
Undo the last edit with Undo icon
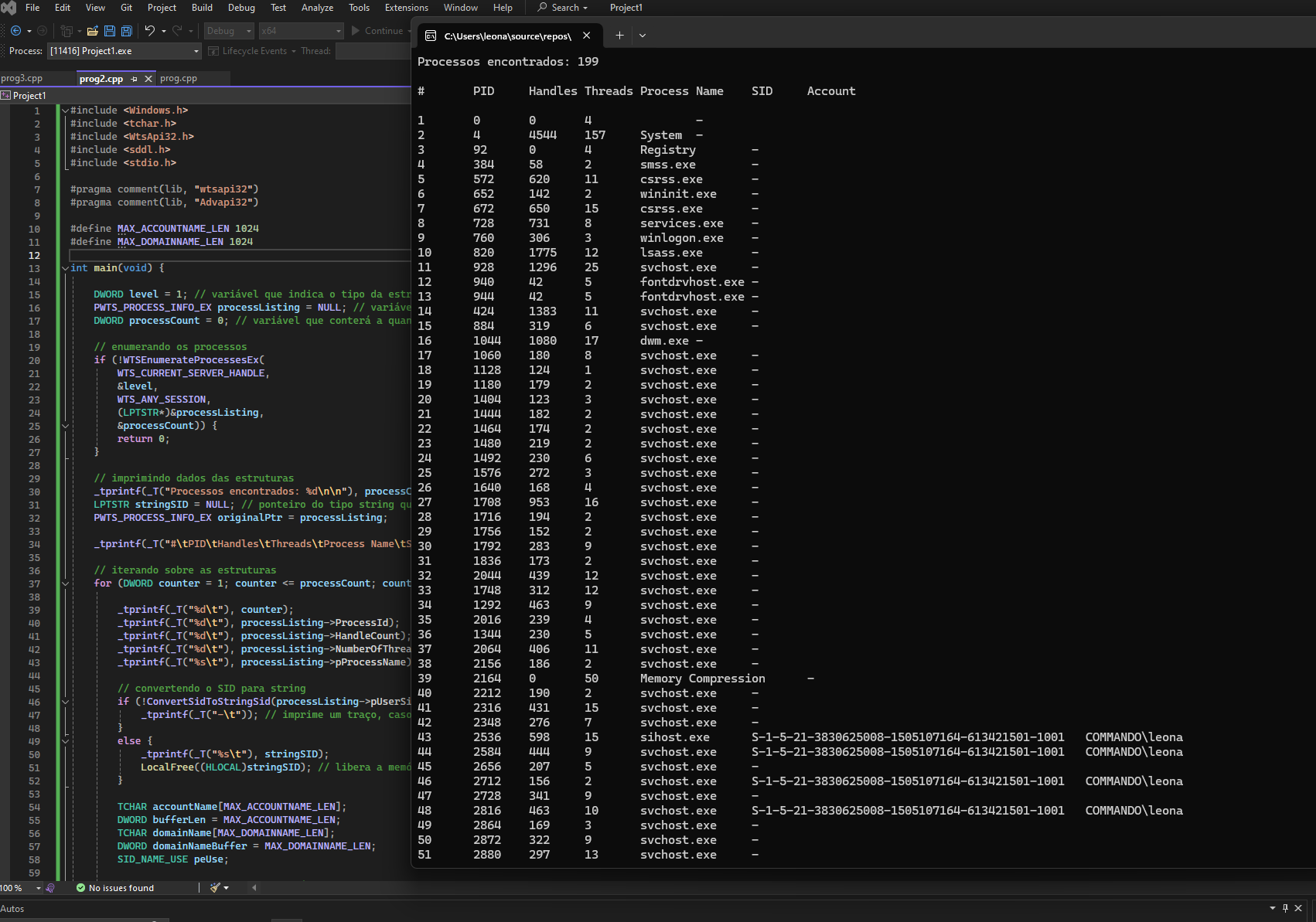tap(150, 31)
